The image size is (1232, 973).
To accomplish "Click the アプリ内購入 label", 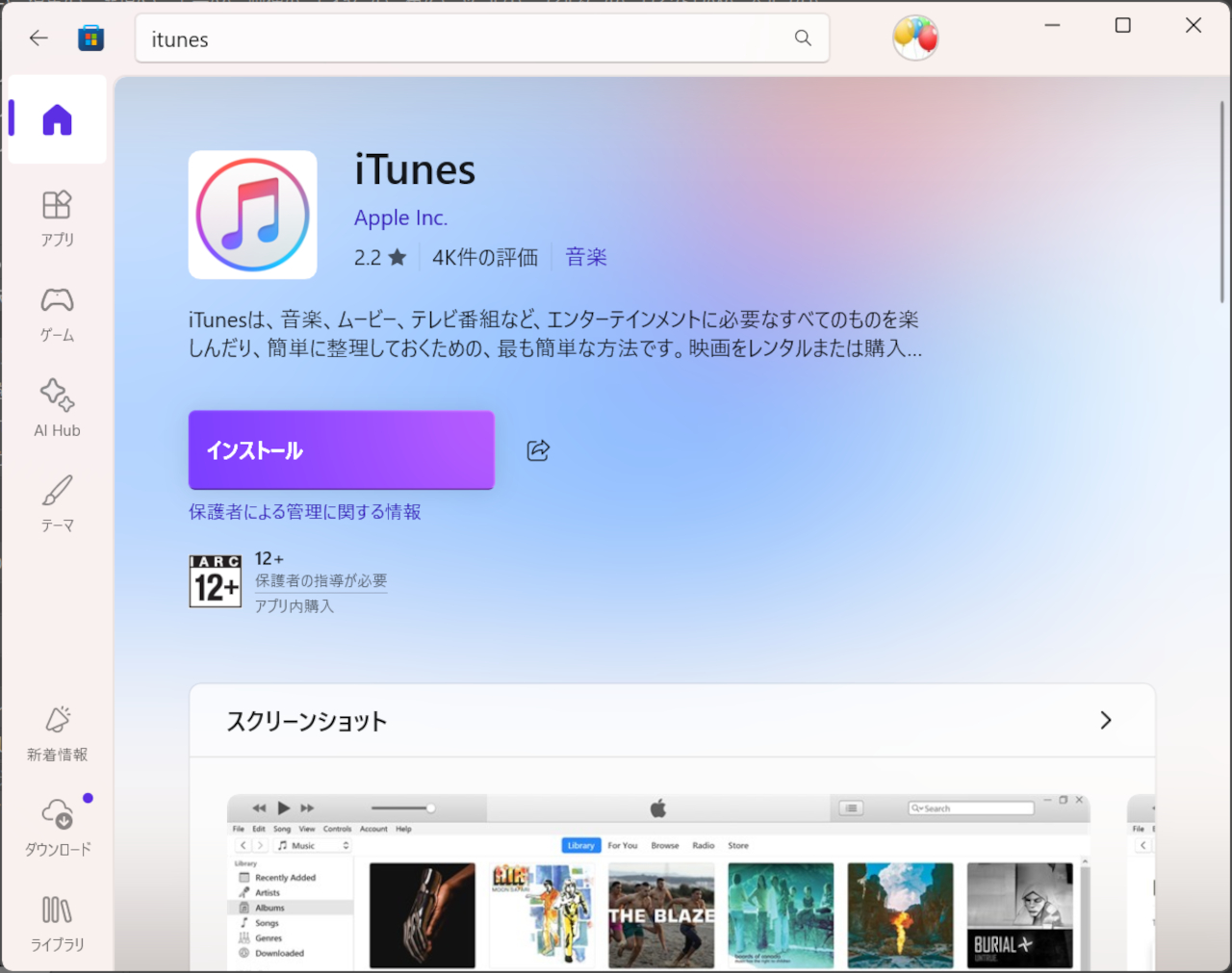I will click(x=294, y=606).
